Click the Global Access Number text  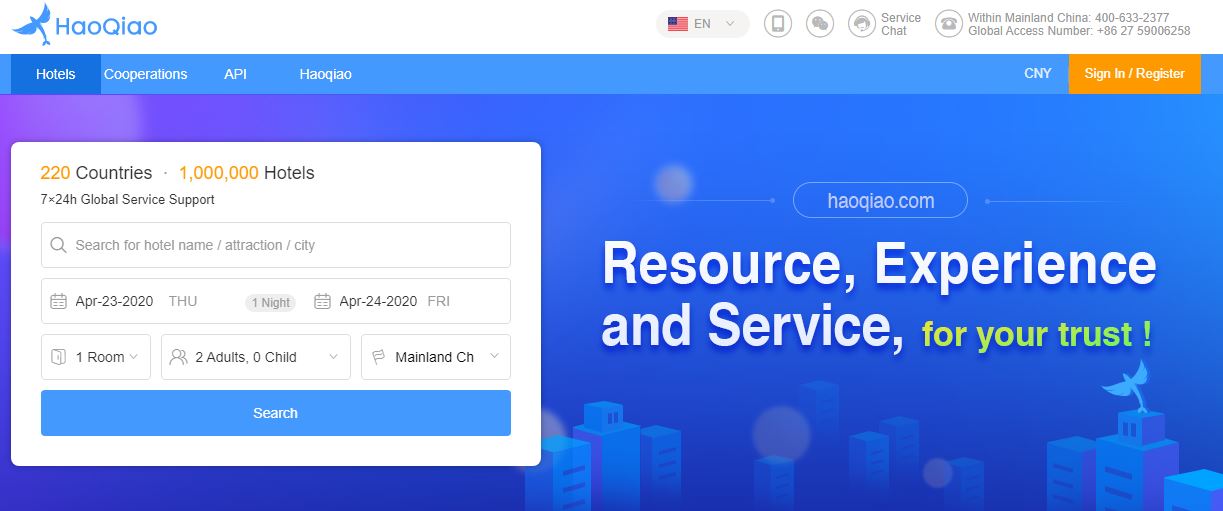click(x=1079, y=31)
